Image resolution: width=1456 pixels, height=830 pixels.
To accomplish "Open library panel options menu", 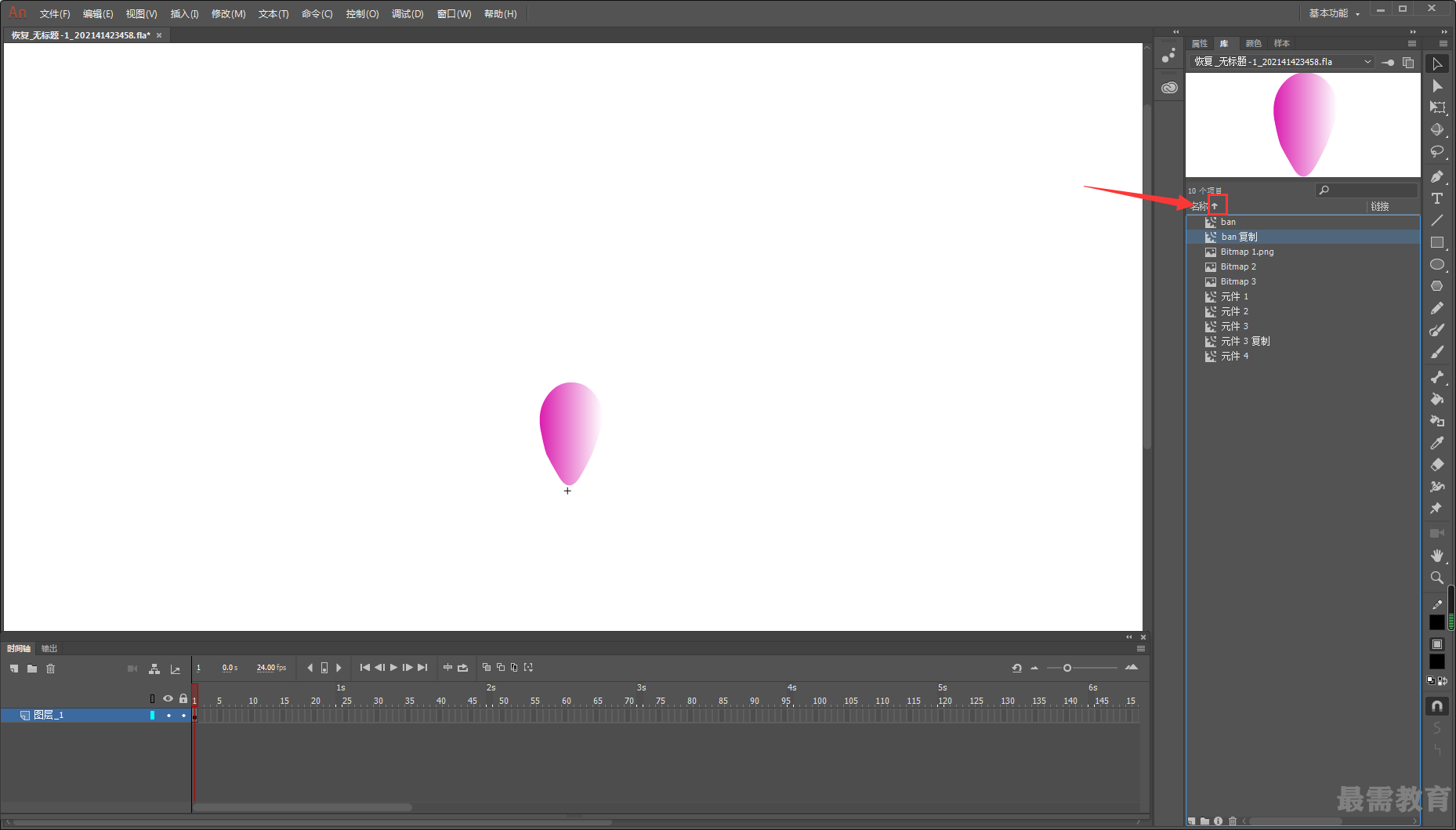I will (x=1412, y=44).
